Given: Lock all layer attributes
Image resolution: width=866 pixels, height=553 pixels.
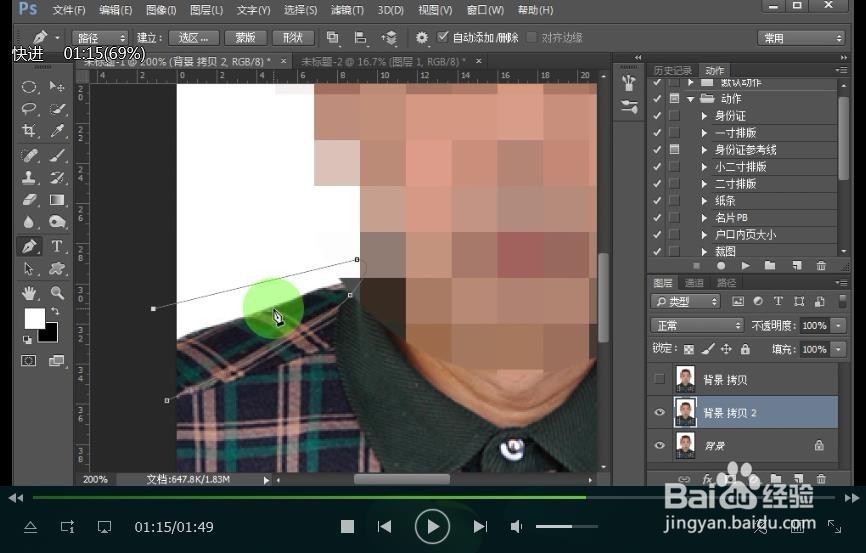Looking at the screenshot, I should (x=745, y=349).
